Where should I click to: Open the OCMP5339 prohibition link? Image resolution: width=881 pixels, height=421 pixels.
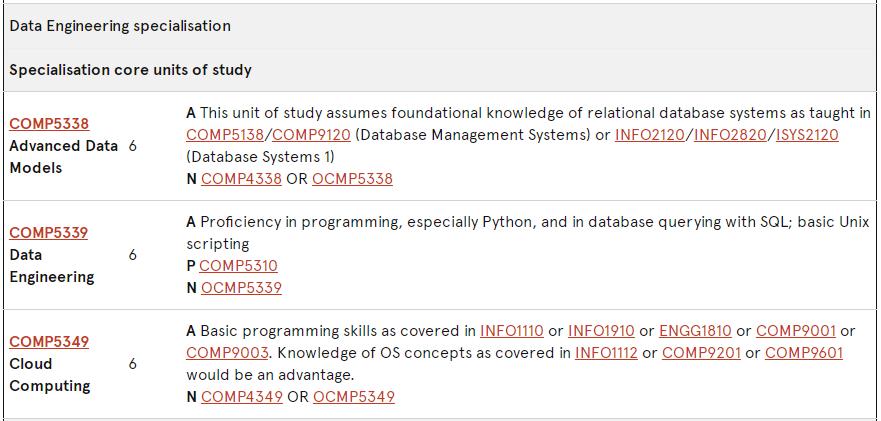pos(242,288)
